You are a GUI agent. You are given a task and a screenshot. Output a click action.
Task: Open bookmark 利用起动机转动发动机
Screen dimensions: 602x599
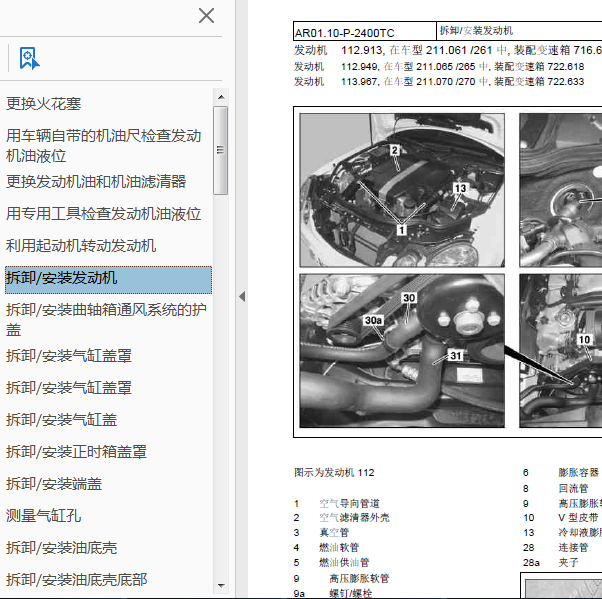tap(81, 246)
